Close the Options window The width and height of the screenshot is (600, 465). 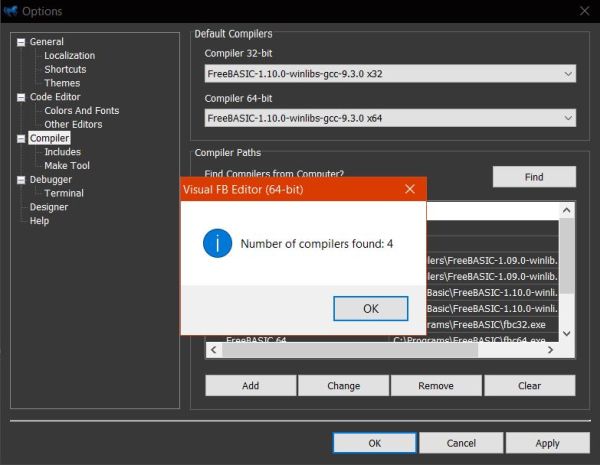click(x=584, y=11)
